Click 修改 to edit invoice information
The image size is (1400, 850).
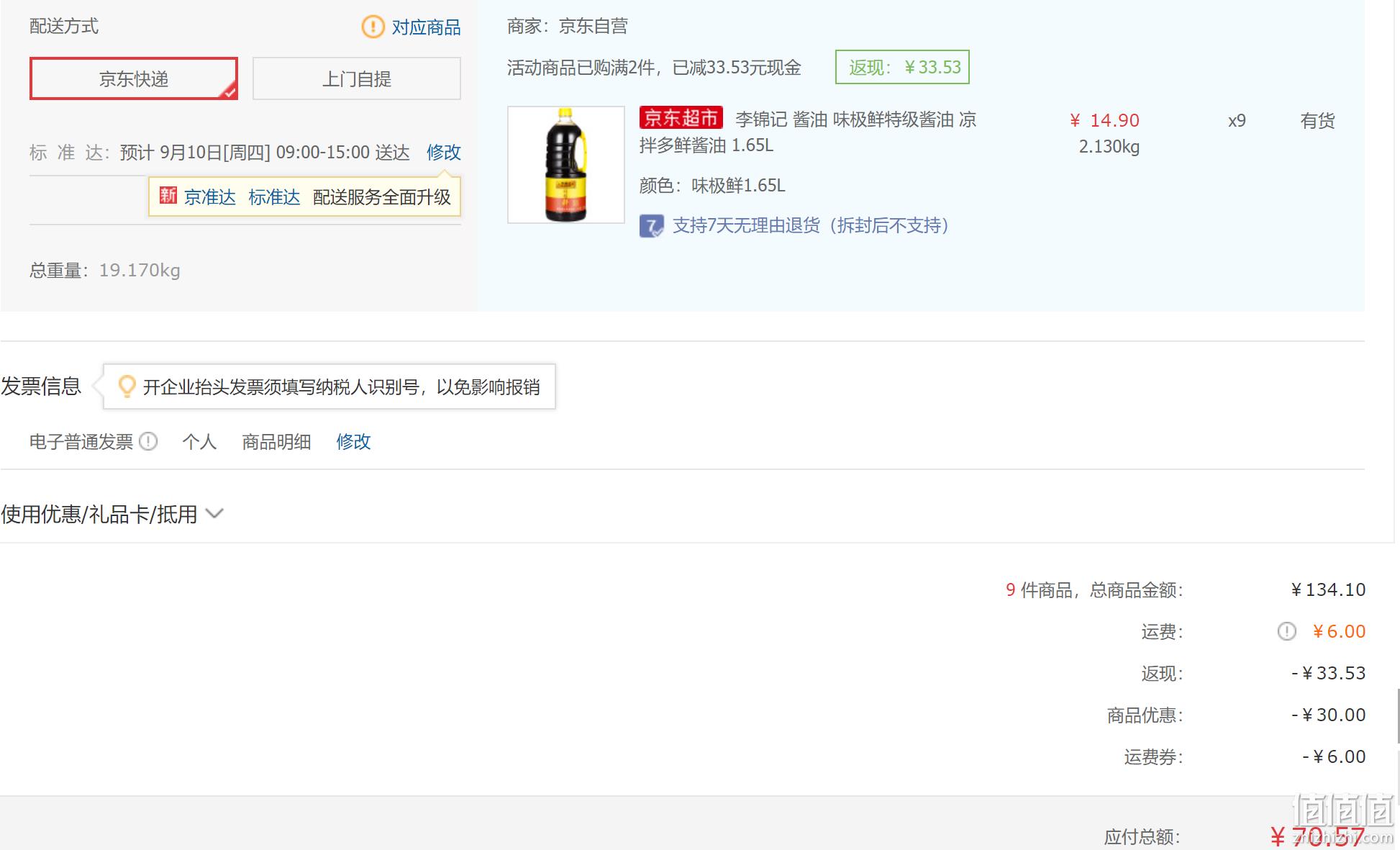pyautogui.click(x=353, y=441)
